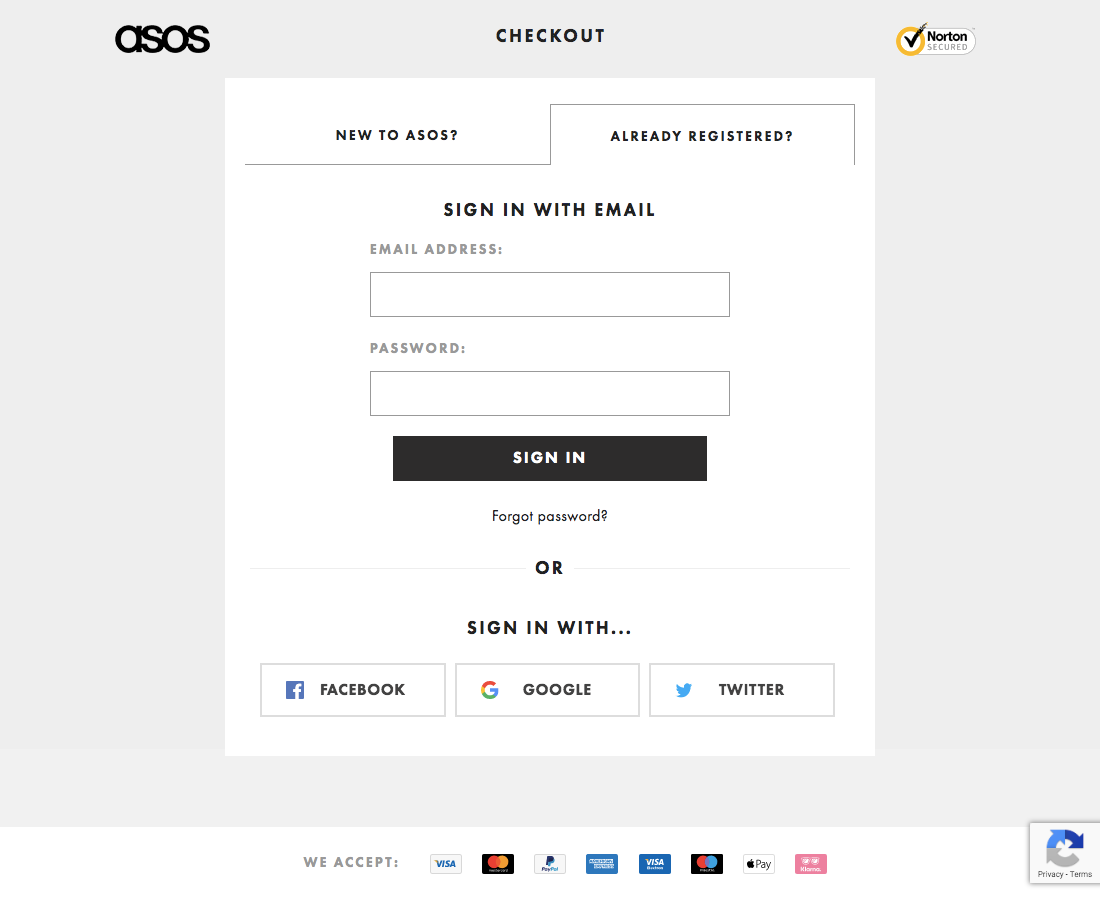This screenshot has height=897, width=1100.
Task: Click the ASOS logo
Action: tap(162, 39)
